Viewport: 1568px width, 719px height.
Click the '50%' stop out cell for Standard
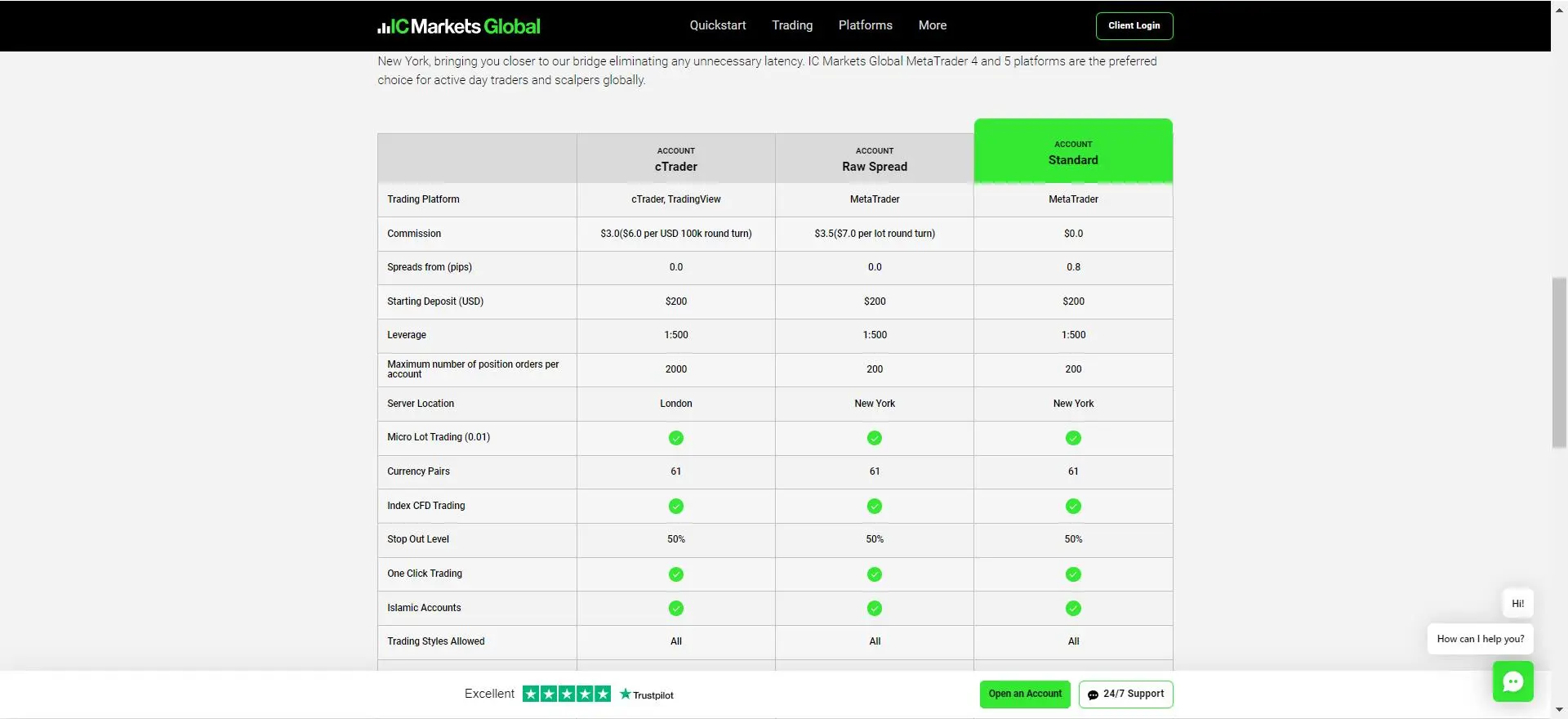1073,539
